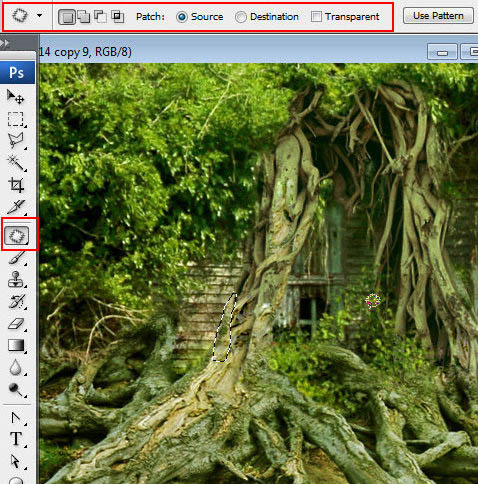The height and width of the screenshot is (484, 478).
Task: Choose the New selection mode icon
Action: click(67, 17)
